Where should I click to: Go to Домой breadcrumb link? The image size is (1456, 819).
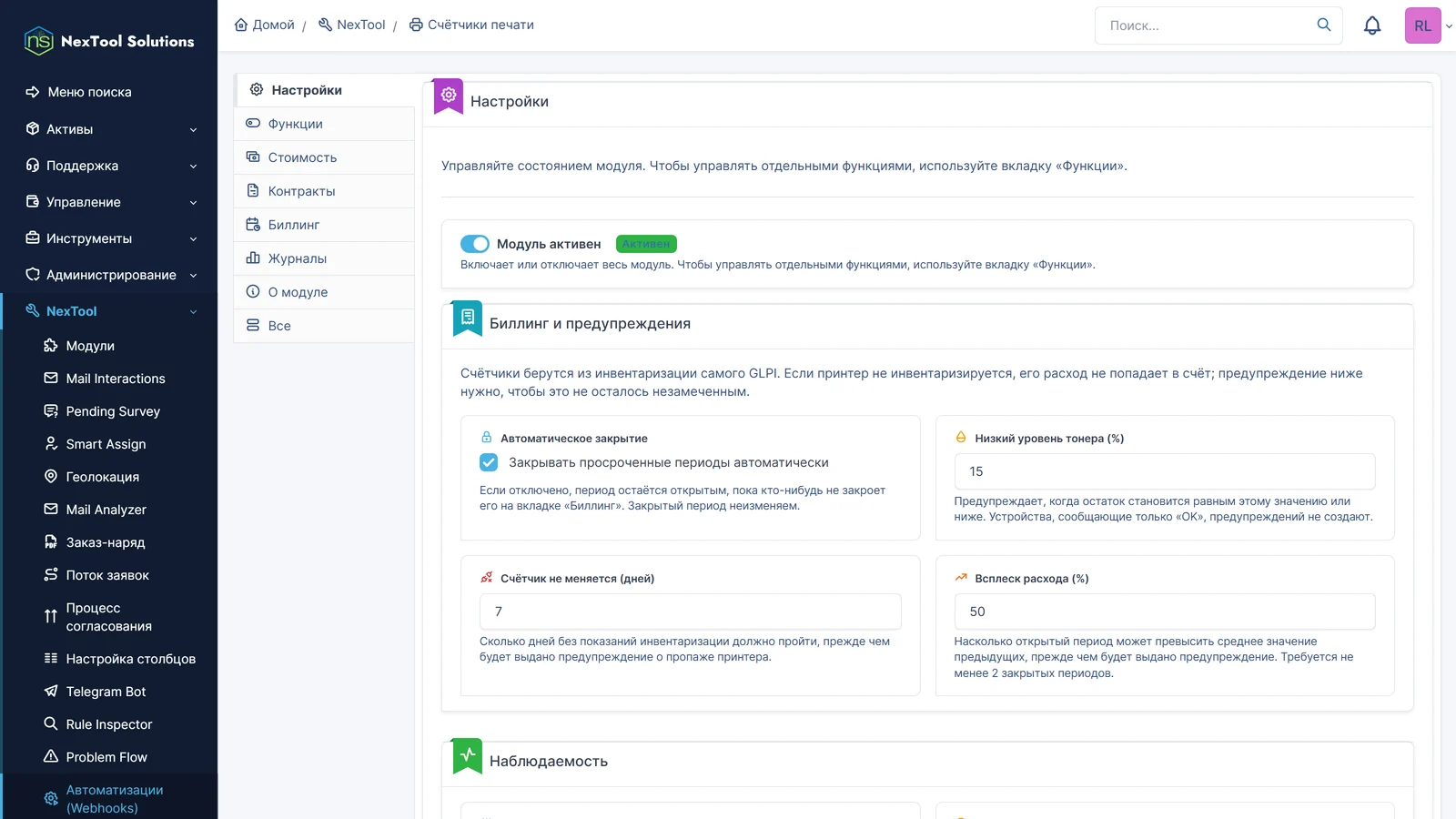pyautogui.click(x=265, y=25)
